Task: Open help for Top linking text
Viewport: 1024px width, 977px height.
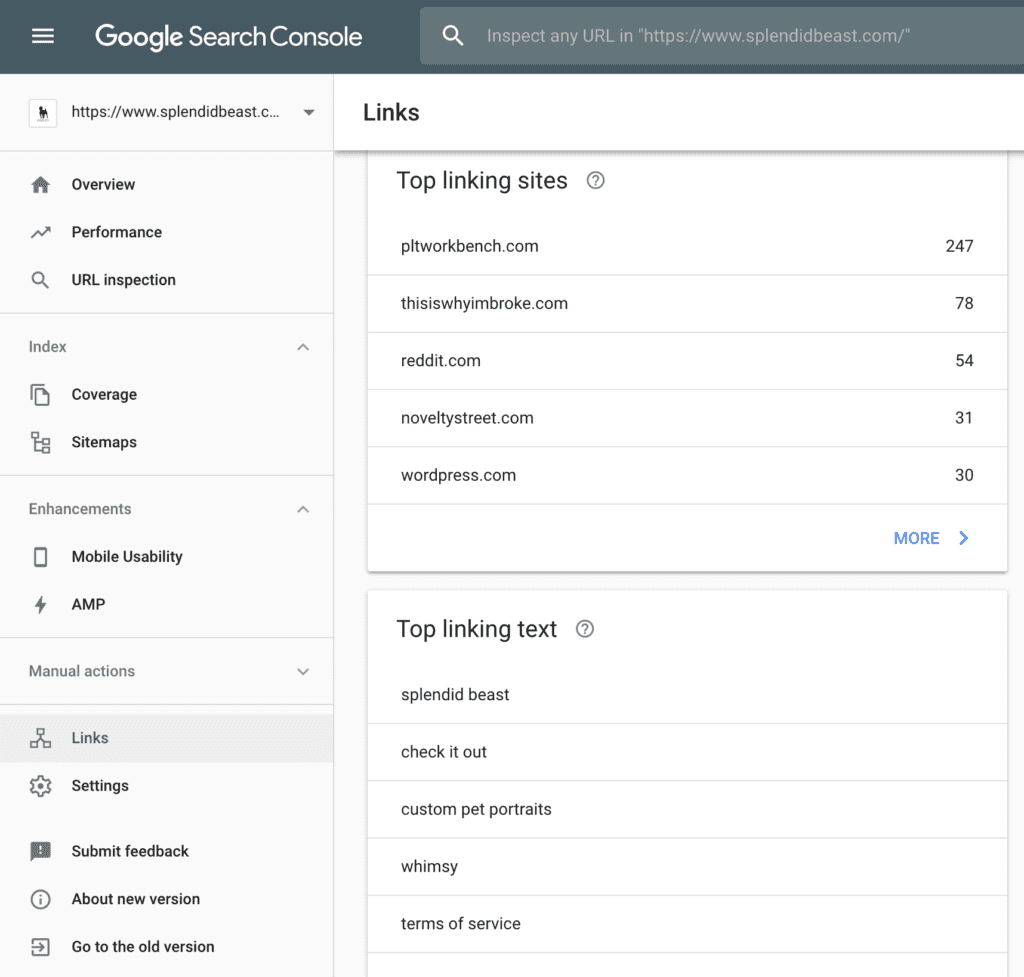Action: 585,629
